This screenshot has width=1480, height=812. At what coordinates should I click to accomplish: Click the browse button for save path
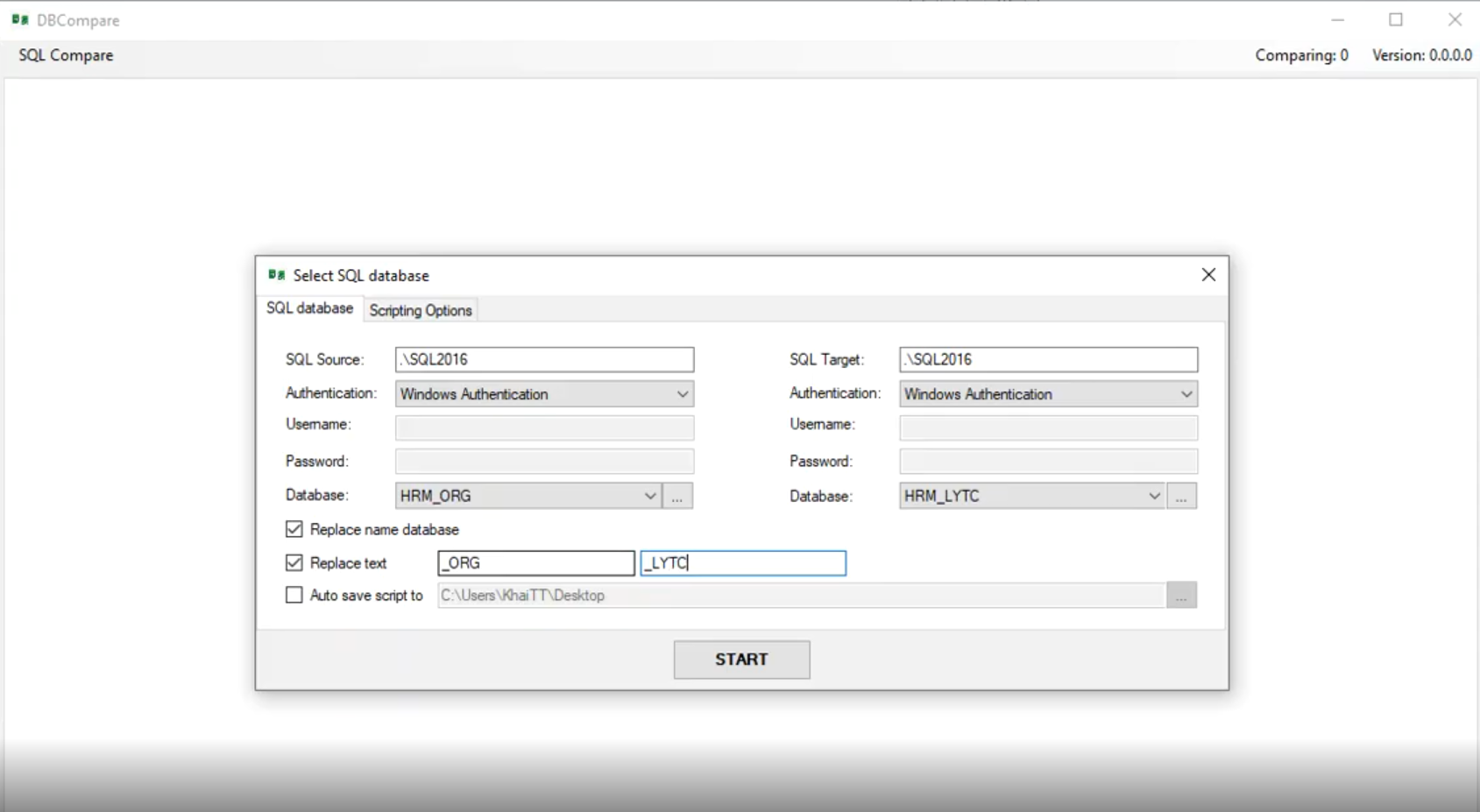pyautogui.click(x=1181, y=596)
